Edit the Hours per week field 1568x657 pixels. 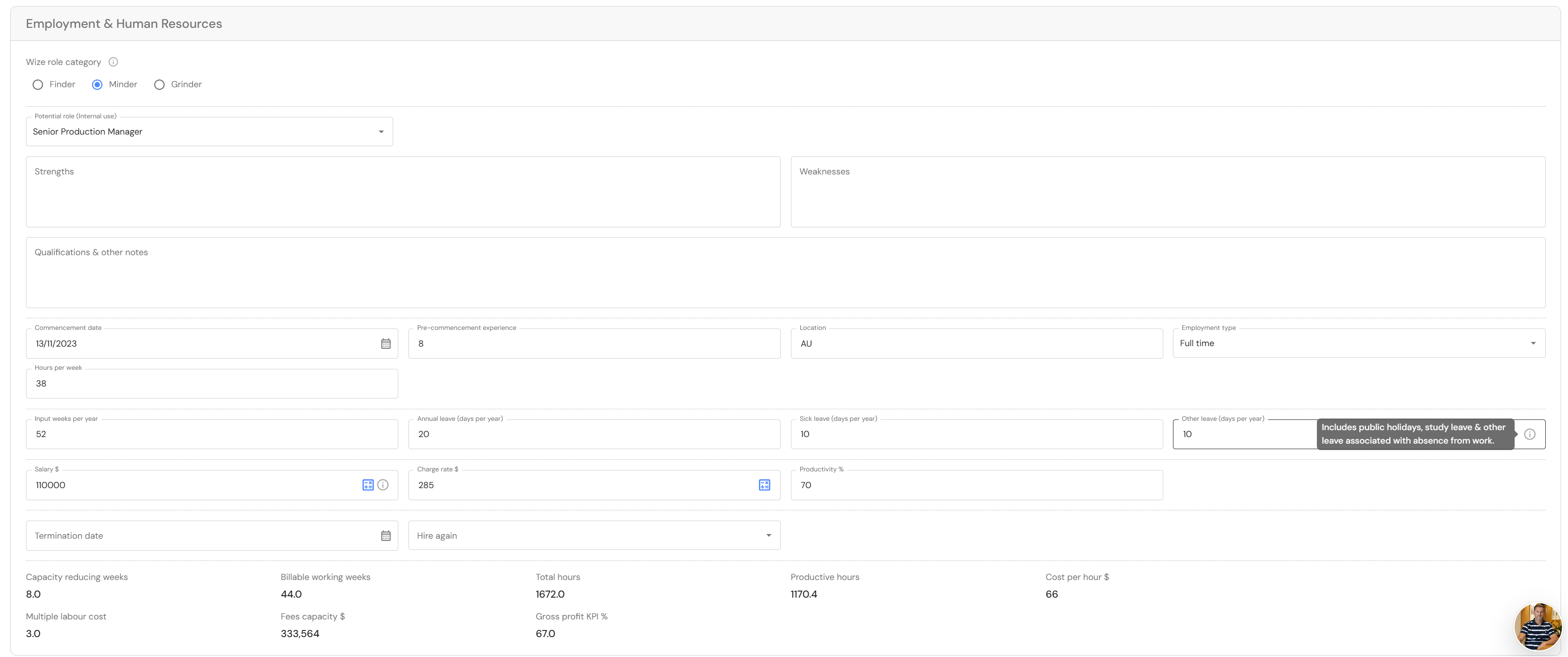(212, 384)
